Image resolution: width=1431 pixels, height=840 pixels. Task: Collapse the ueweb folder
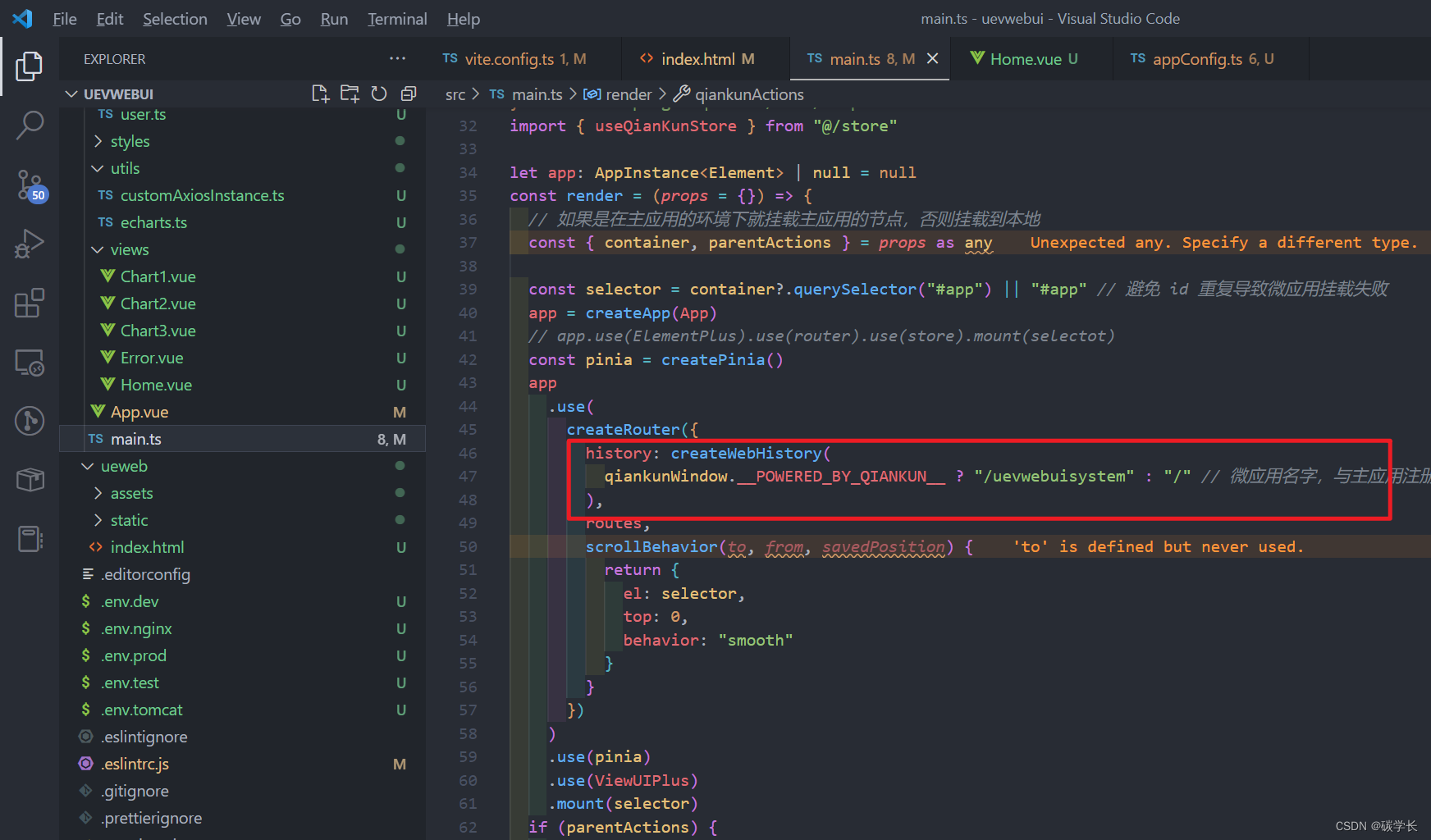(88, 466)
